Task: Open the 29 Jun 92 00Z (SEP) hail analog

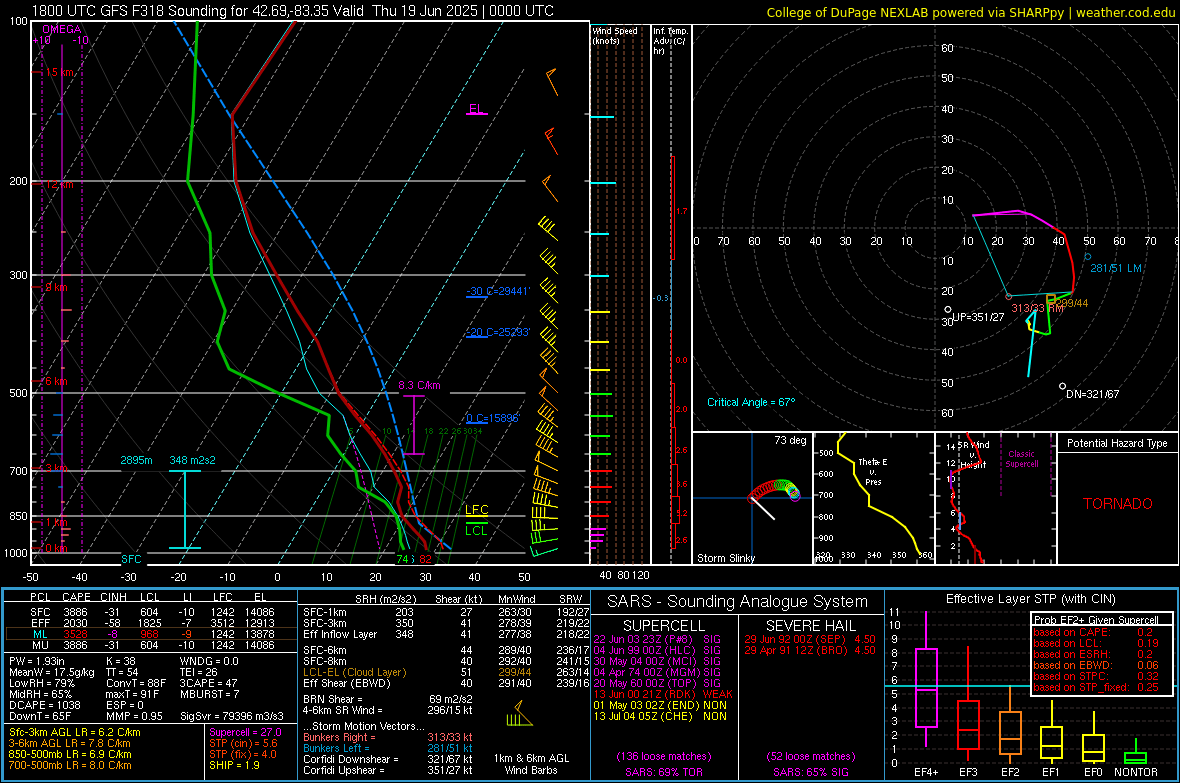Action: 810,639
